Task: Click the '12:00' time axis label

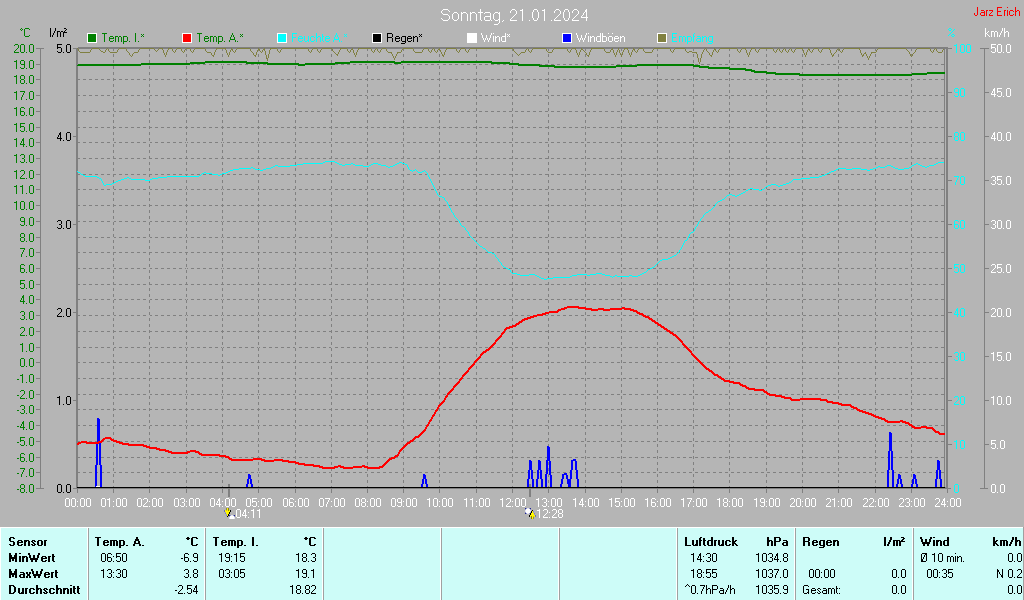Action: [513, 503]
